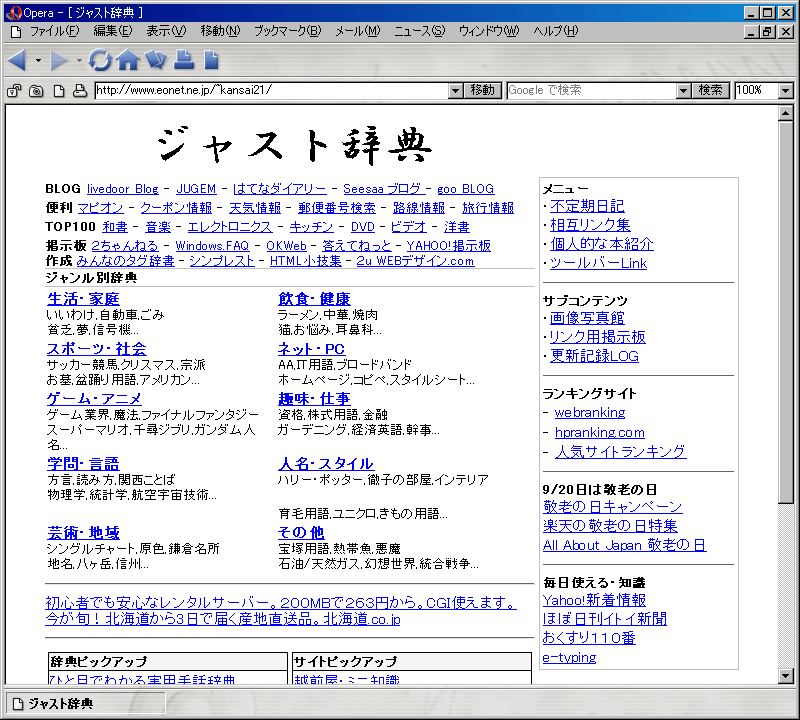Click the vertical scrollbar thumb

(x=786, y=312)
